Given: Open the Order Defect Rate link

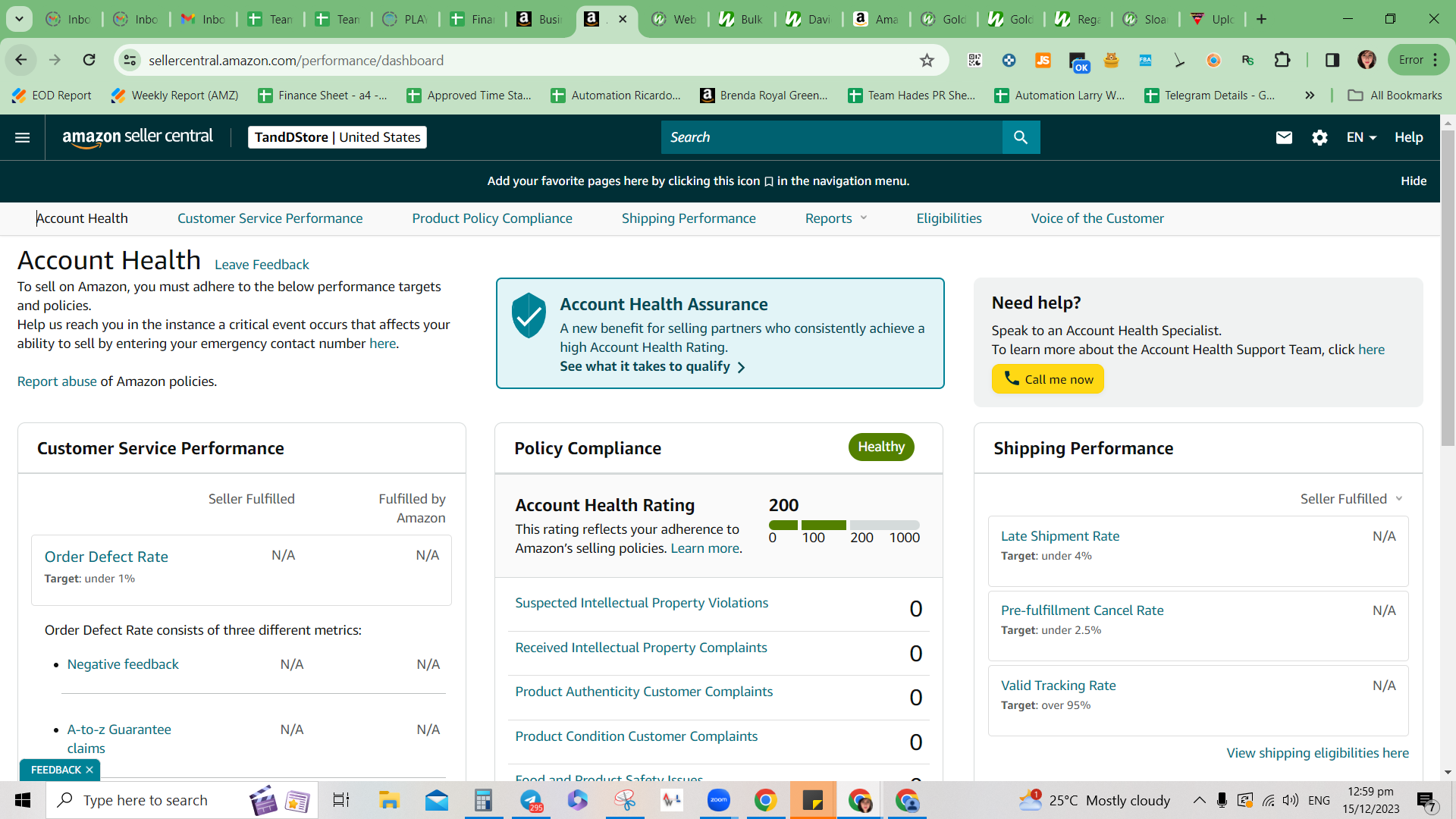Looking at the screenshot, I should click(106, 557).
